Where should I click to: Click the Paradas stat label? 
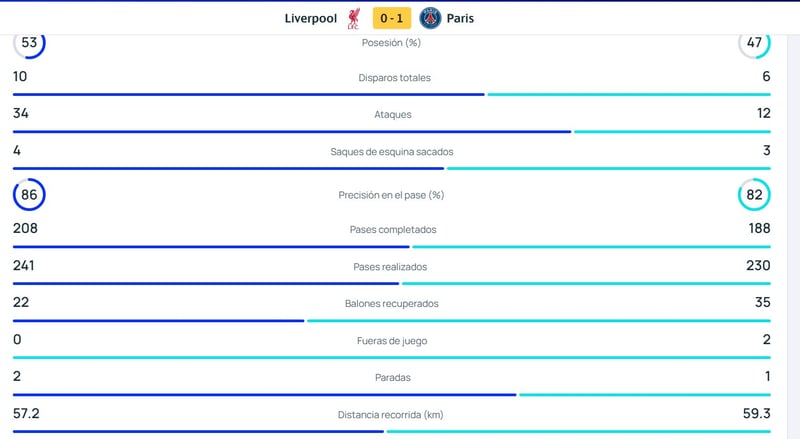click(x=391, y=378)
